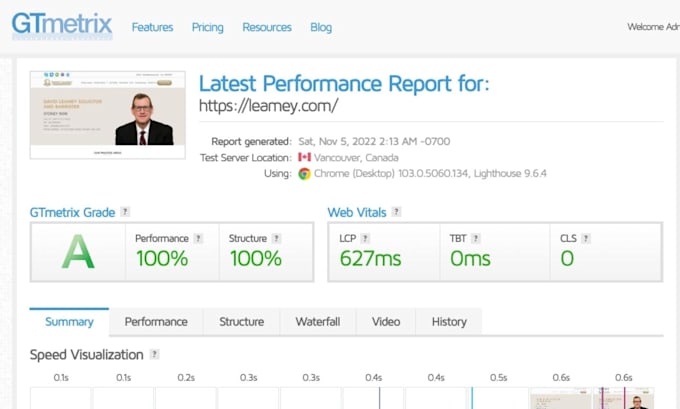Click the 0.2s filmstrip frame
This screenshot has width=680, height=409.
pyautogui.click(x=186, y=398)
